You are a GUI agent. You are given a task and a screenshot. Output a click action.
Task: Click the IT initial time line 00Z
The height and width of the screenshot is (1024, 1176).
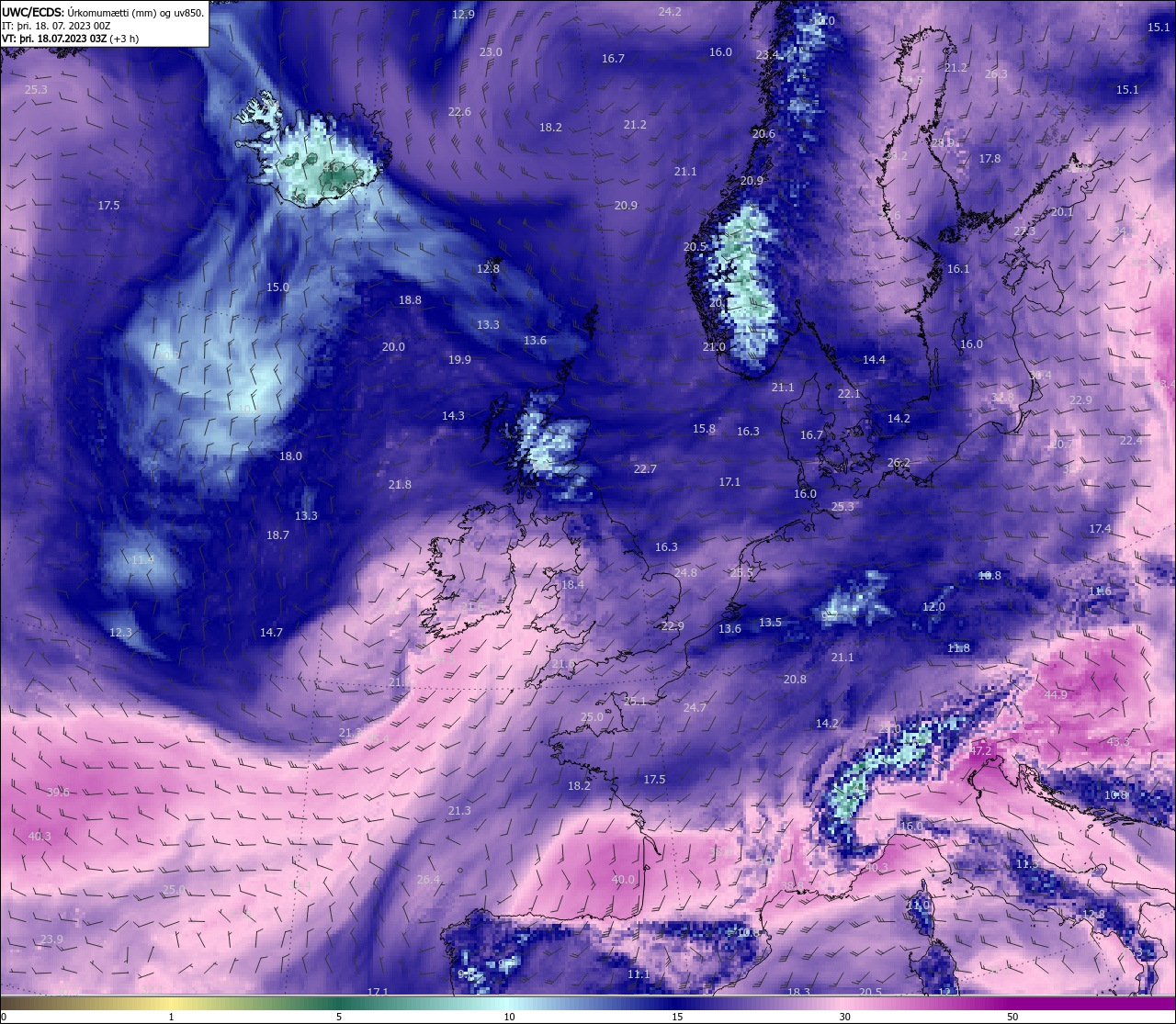pos(56,26)
